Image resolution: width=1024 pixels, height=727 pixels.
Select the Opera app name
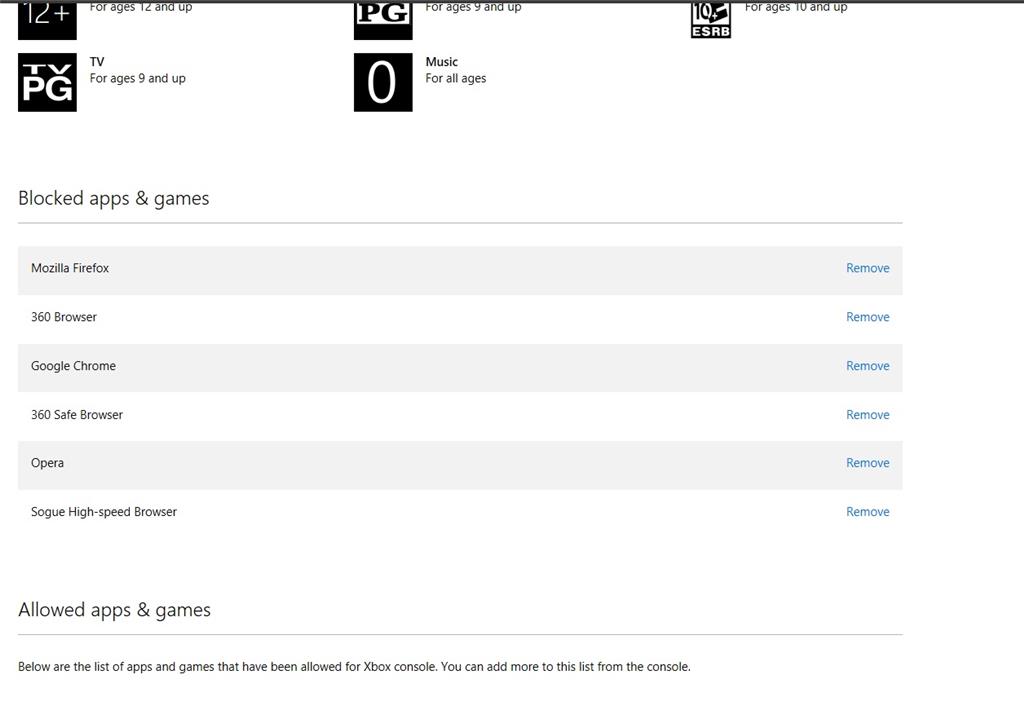47,463
